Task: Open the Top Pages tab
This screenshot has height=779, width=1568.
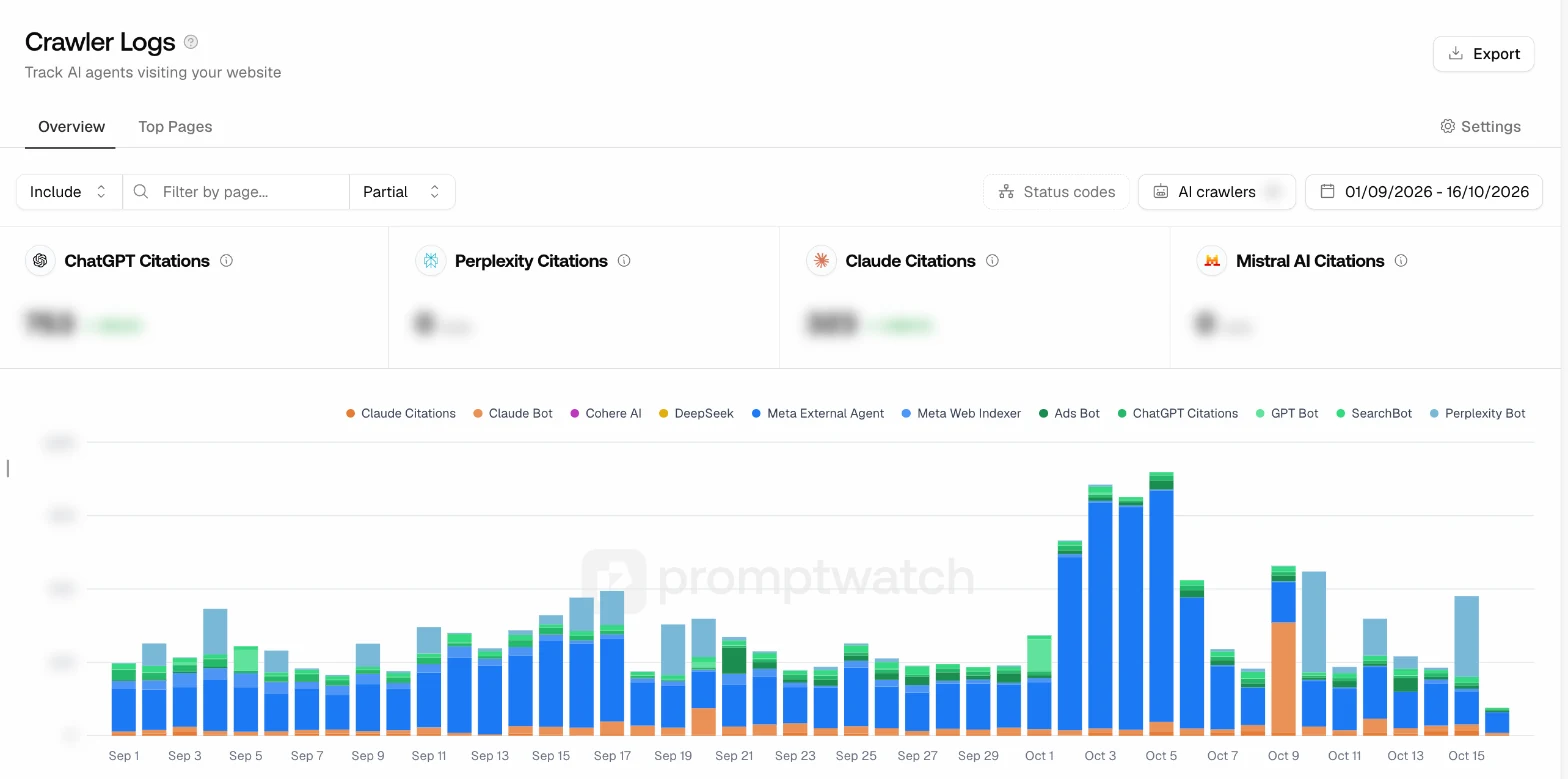Action: pos(175,127)
